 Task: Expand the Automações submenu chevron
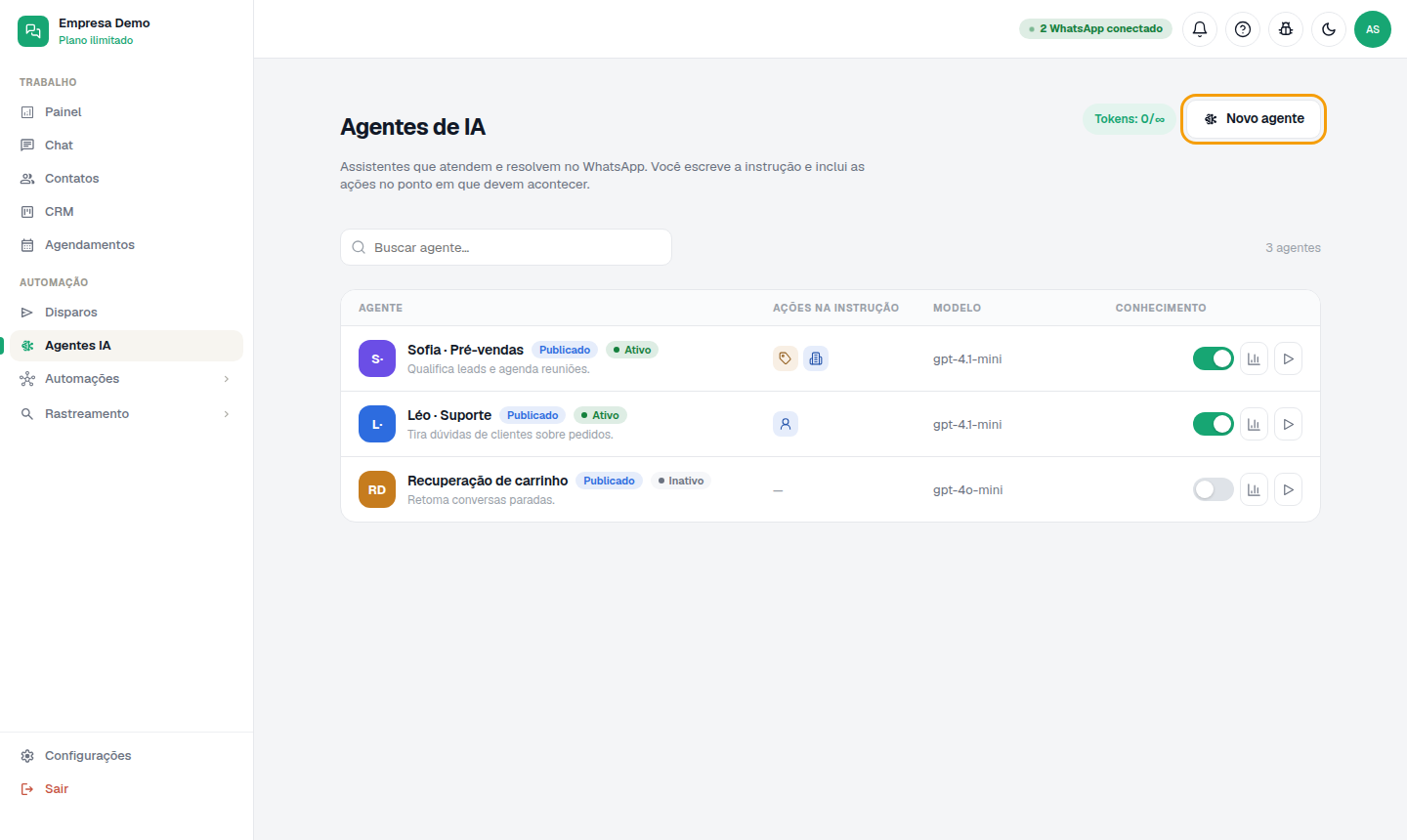[227, 379]
